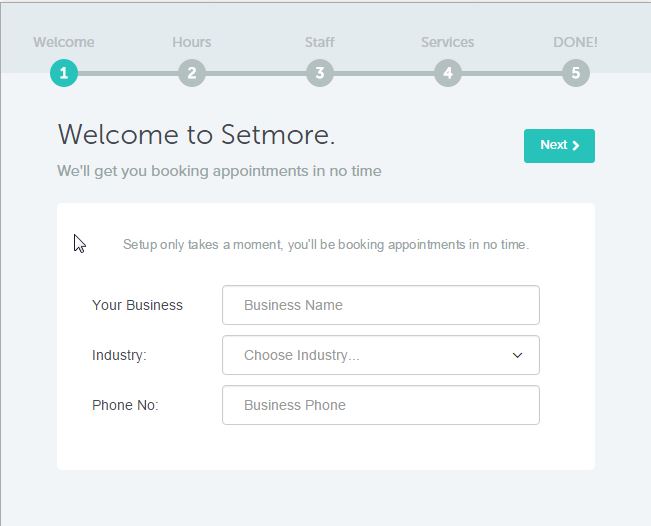Click the step 1 Welcome circle

coord(64,73)
